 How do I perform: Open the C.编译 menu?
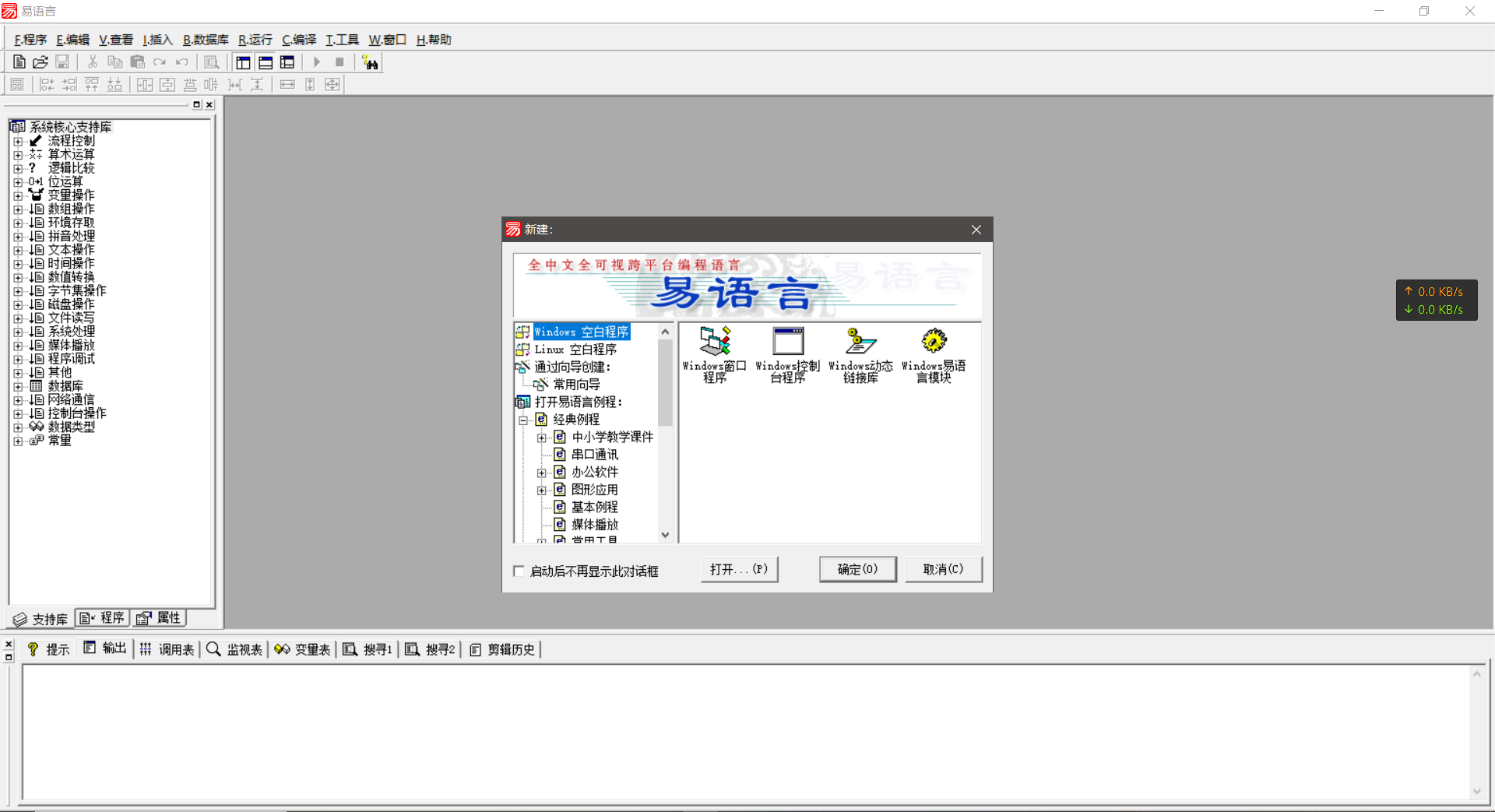[x=299, y=40]
